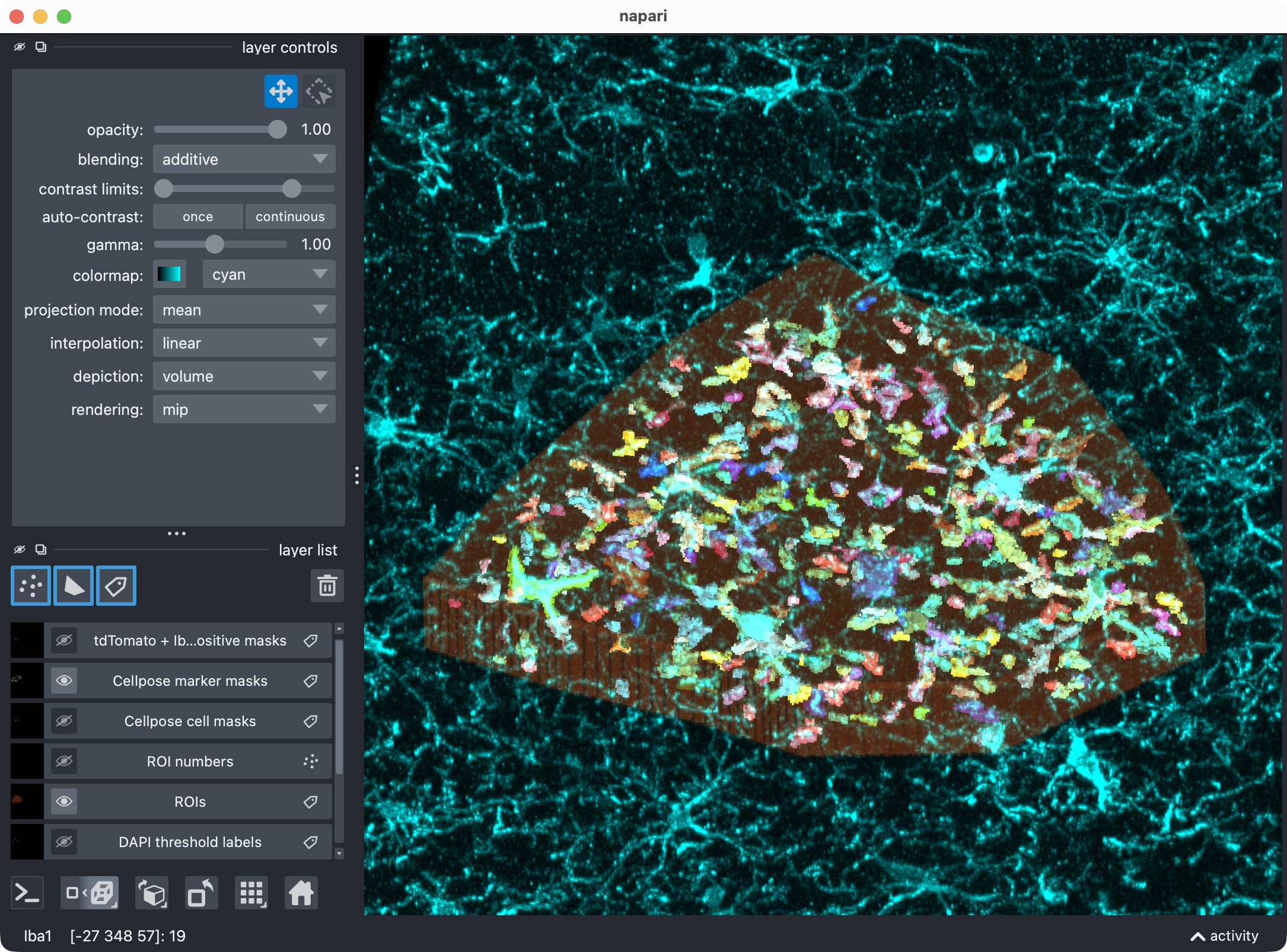Reset view with home icon
Viewport: 1287px width, 952px height.
point(301,893)
